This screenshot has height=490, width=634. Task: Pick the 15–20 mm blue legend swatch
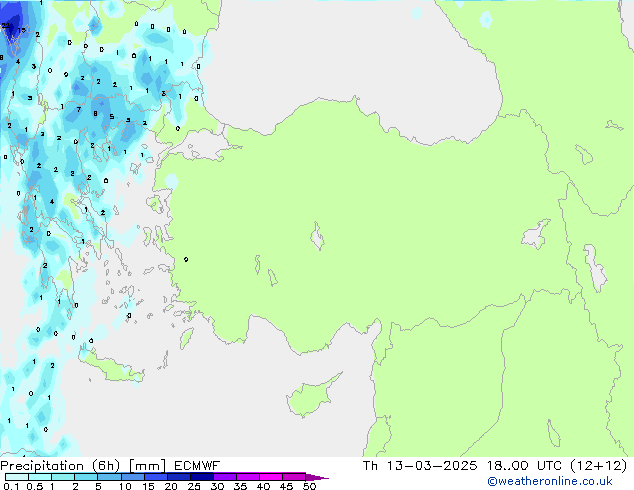point(155,477)
